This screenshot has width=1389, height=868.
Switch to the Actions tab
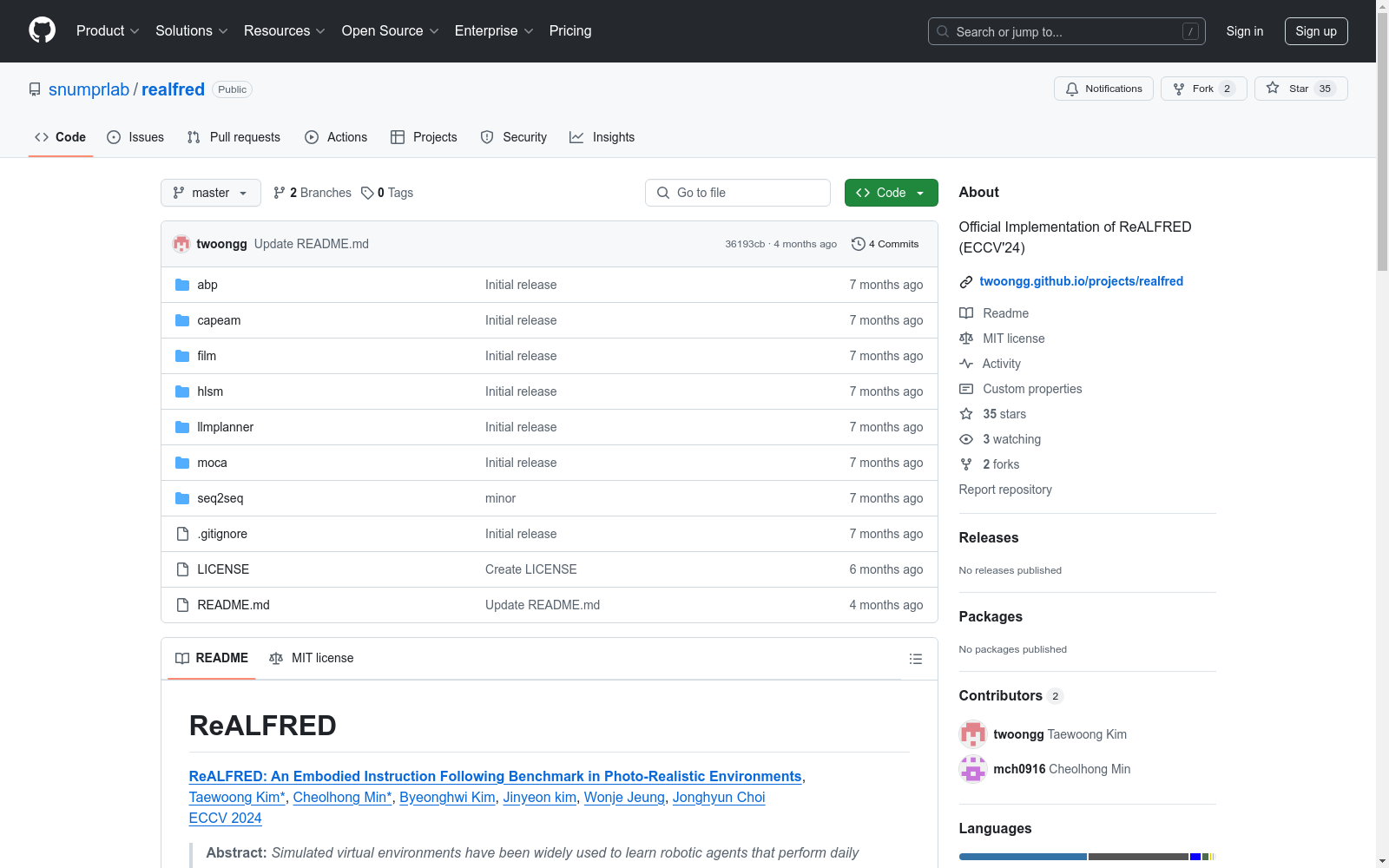click(x=336, y=137)
